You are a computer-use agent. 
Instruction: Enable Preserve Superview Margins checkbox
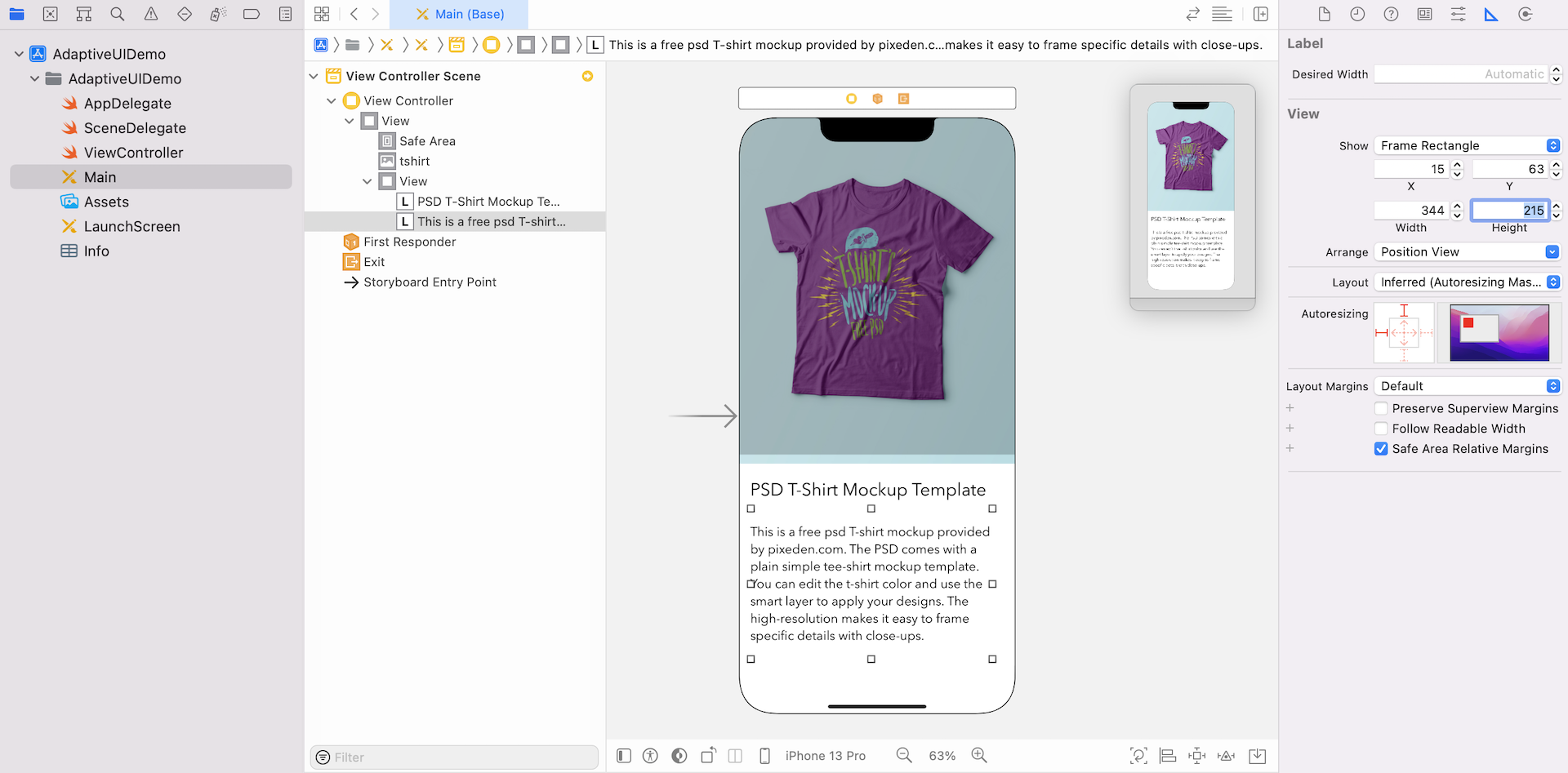click(1381, 409)
